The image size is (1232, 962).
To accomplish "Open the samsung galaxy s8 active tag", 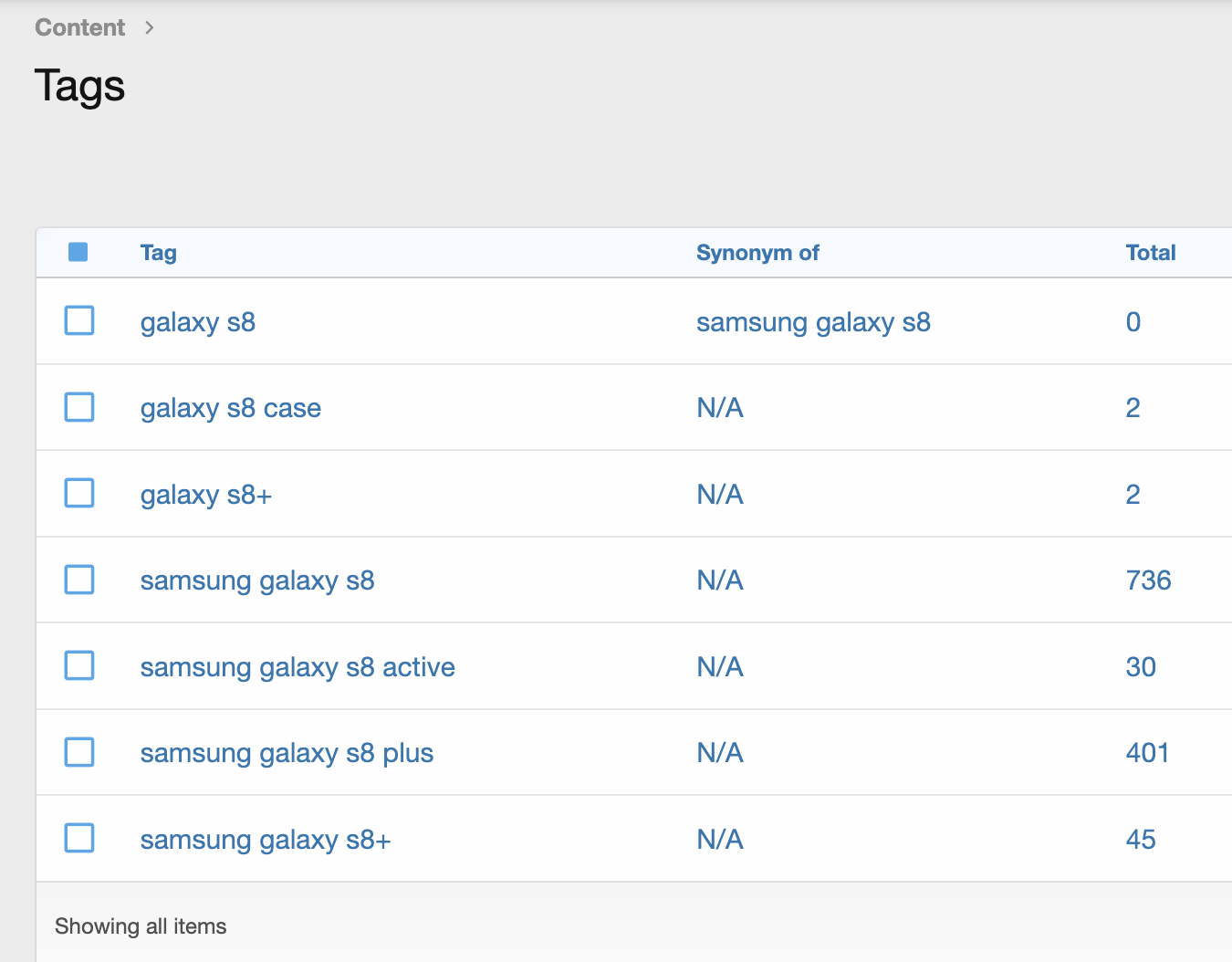I will (x=298, y=667).
